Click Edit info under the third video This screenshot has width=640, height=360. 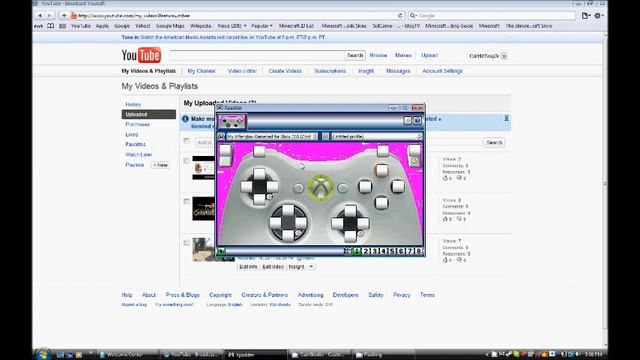tap(248, 267)
